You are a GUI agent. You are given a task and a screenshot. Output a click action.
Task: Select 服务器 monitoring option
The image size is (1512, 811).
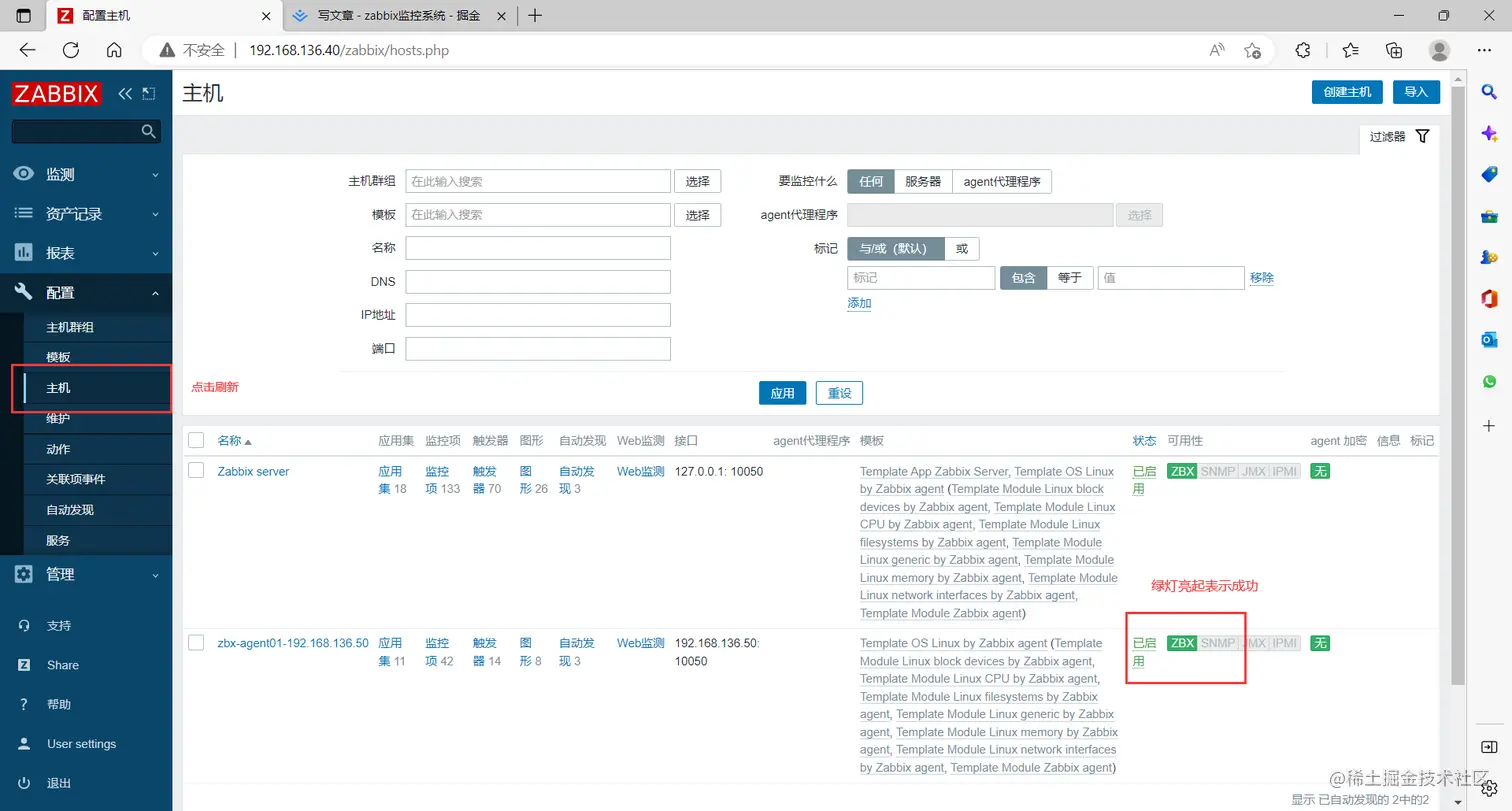pos(923,181)
